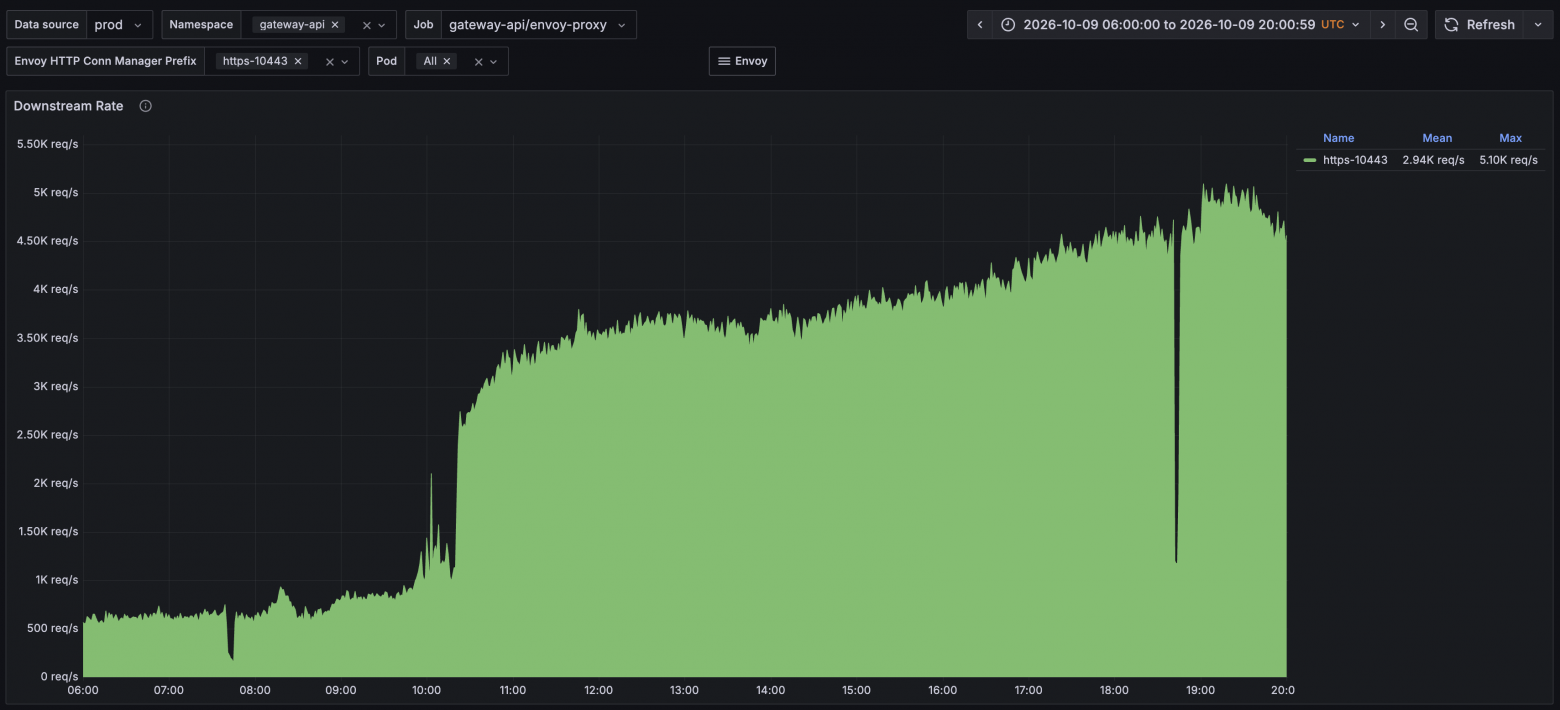Open the Envoy links menu

[742, 61]
